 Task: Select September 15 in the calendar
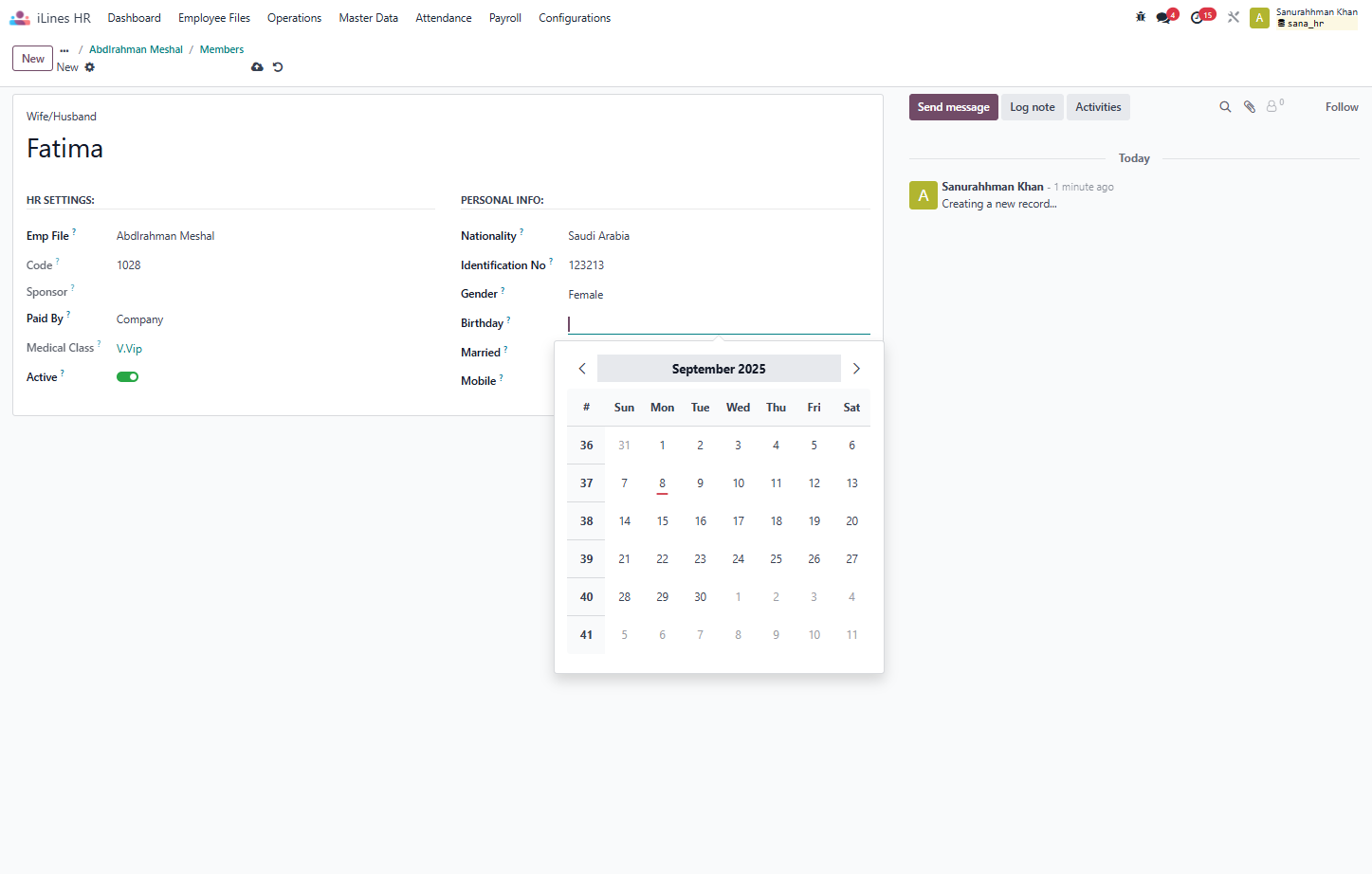(x=663, y=521)
